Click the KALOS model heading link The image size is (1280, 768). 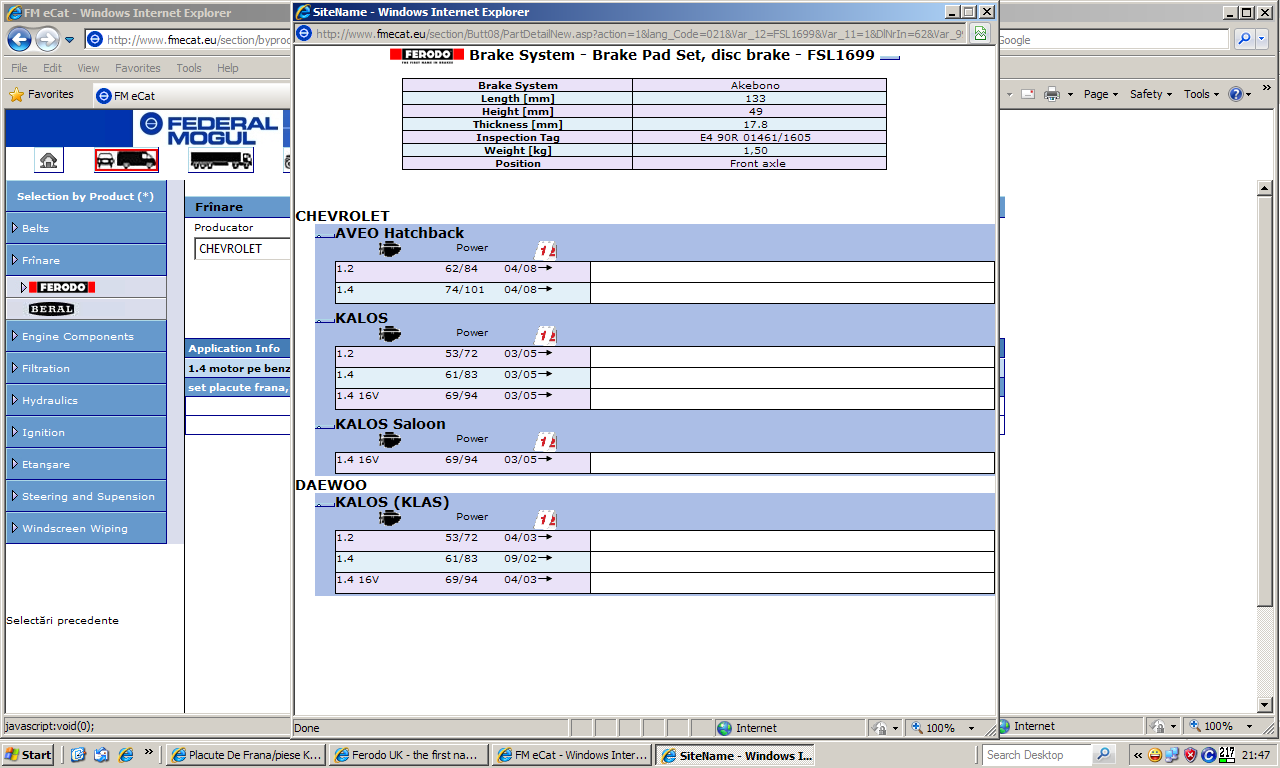(362, 318)
